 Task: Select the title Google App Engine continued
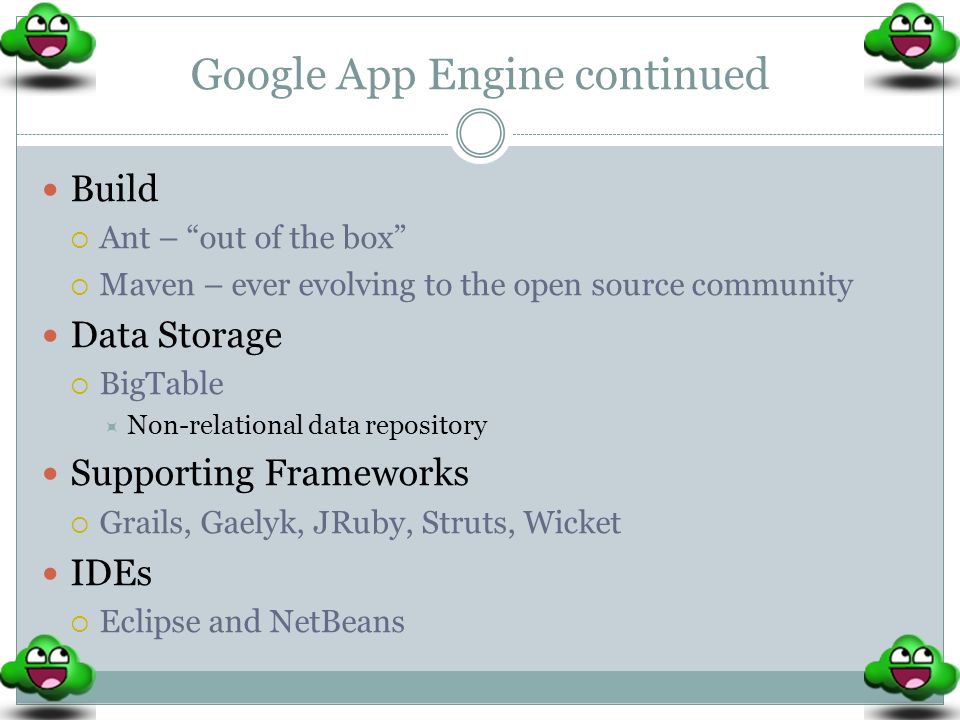click(x=479, y=75)
